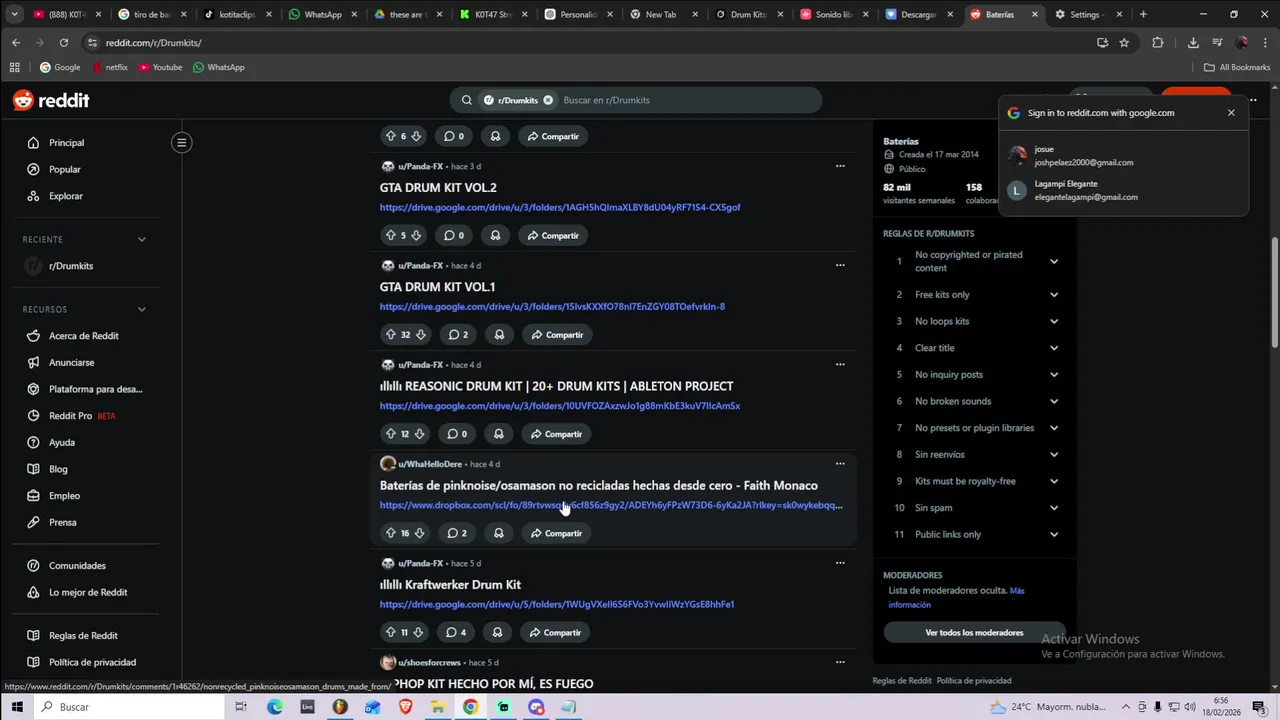The width and height of the screenshot is (1280, 720).
Task: Remove r/Drumkits filter from search box
Action: (548, 100)
